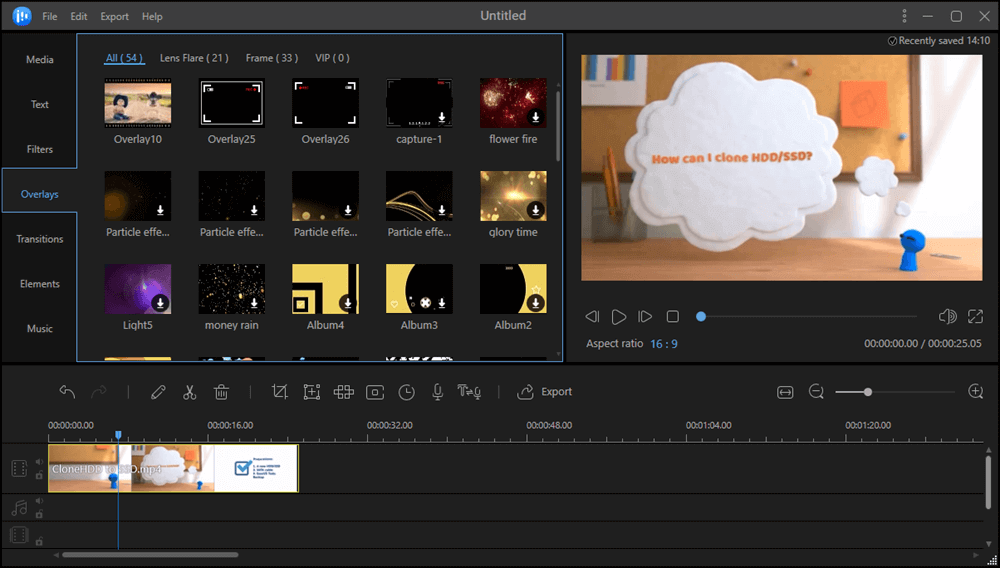Select the Overlay26 thumbnail
1000x568 pixels.
(325, 103)
